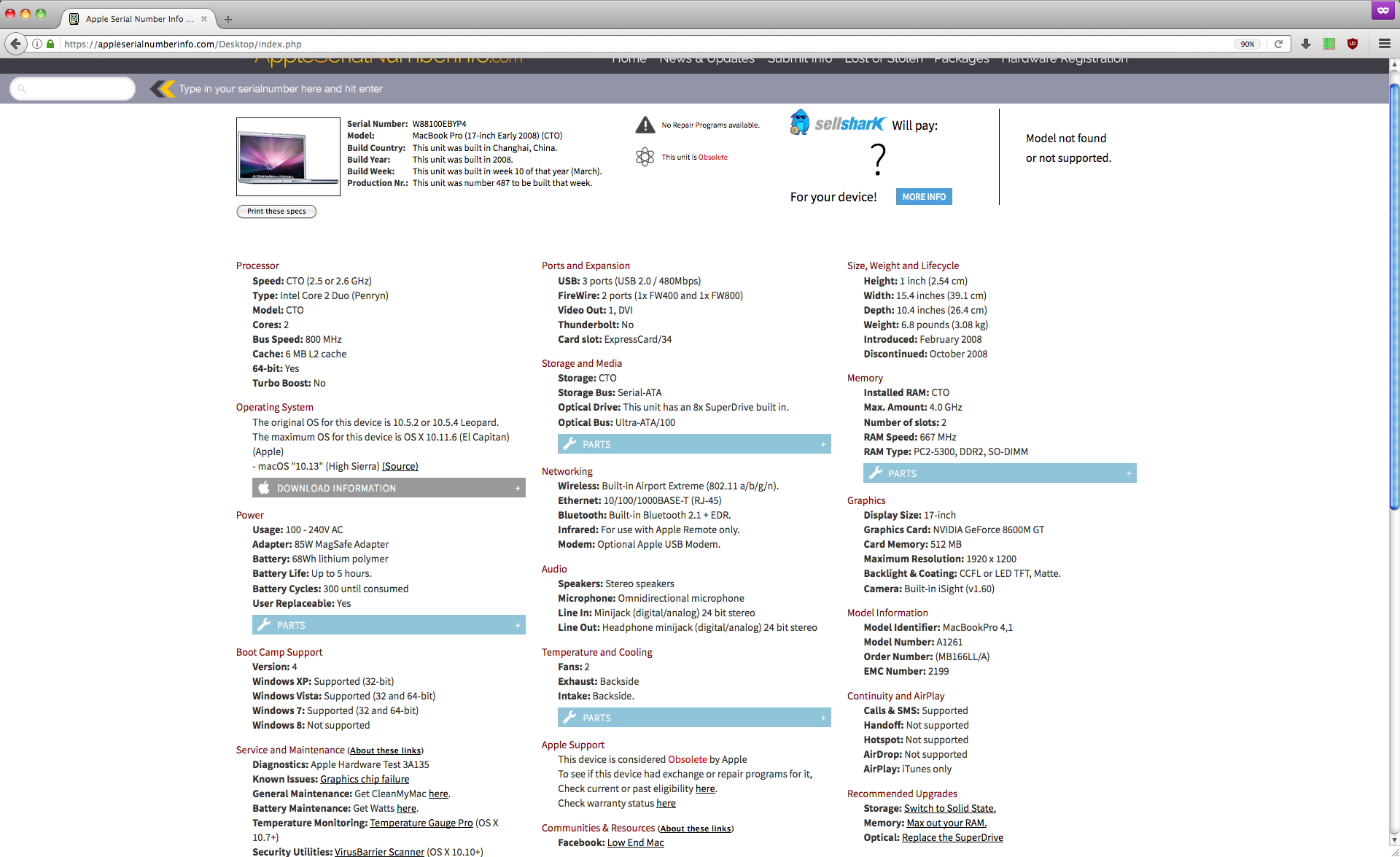Image resolution: width=1400 pixels, height=857 pixels.
Task: Click the site information icon in address bar
Action: click(x=37, y=44)
